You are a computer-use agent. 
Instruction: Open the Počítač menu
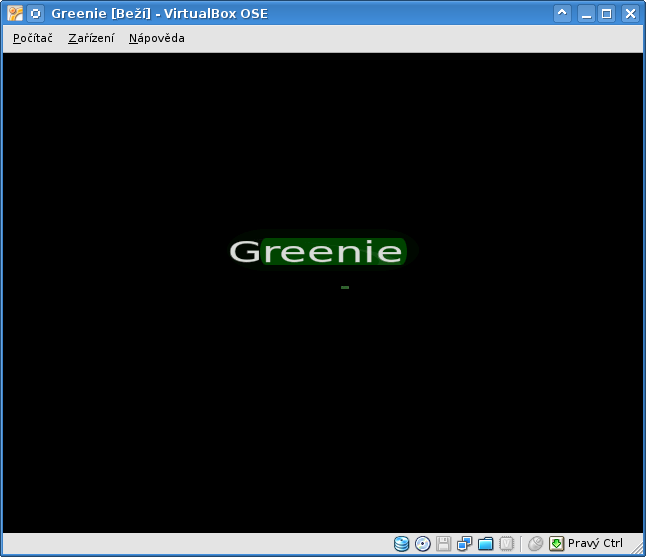33,38
